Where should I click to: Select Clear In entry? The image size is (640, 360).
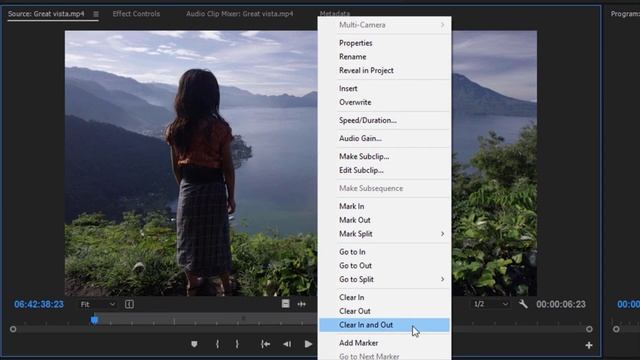[x=384, y=298]
